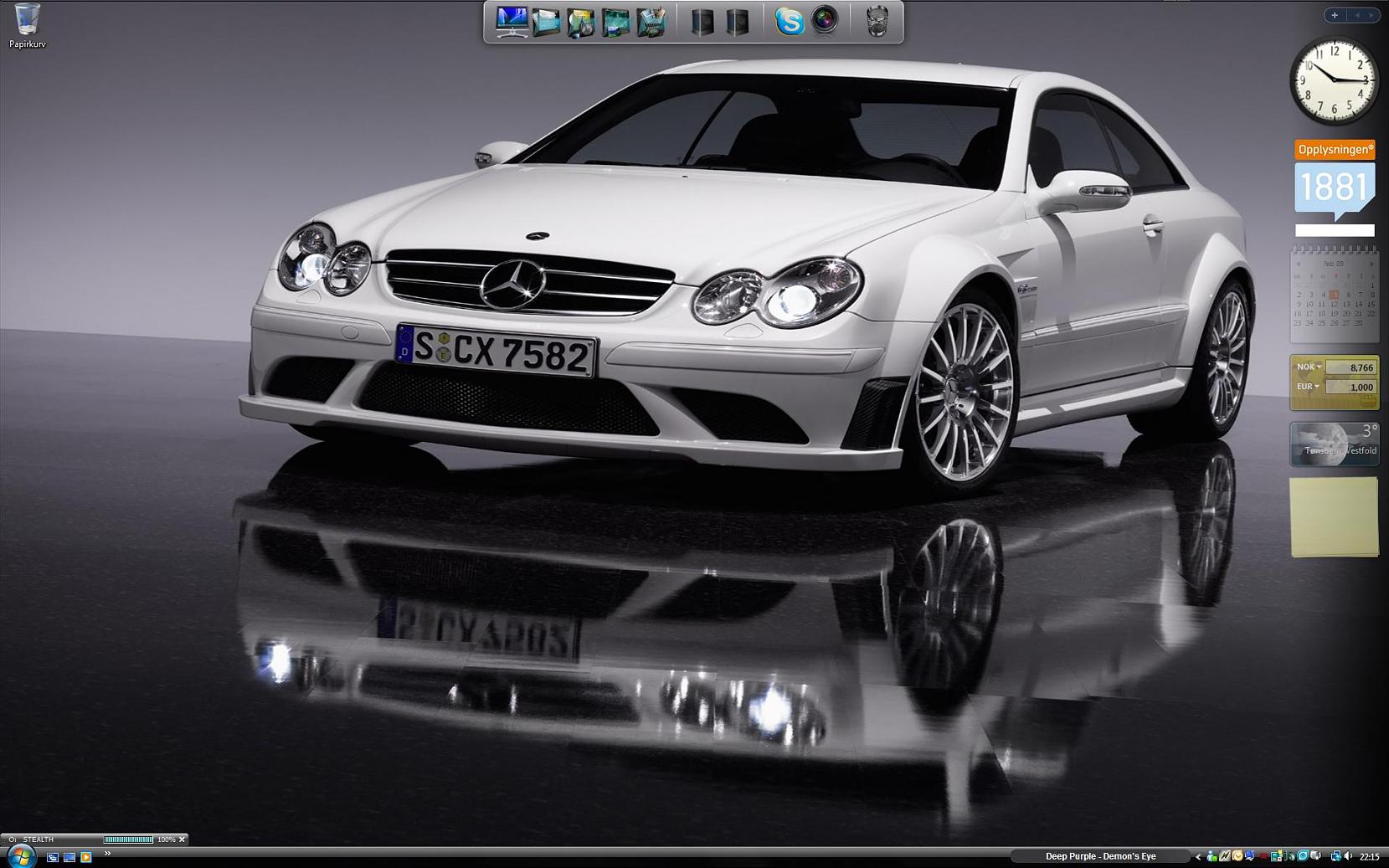Click the NOK amount field 8,766
Image resolution: width=1389 pixels, height=868 pixels.
[x=1351, y=367]
